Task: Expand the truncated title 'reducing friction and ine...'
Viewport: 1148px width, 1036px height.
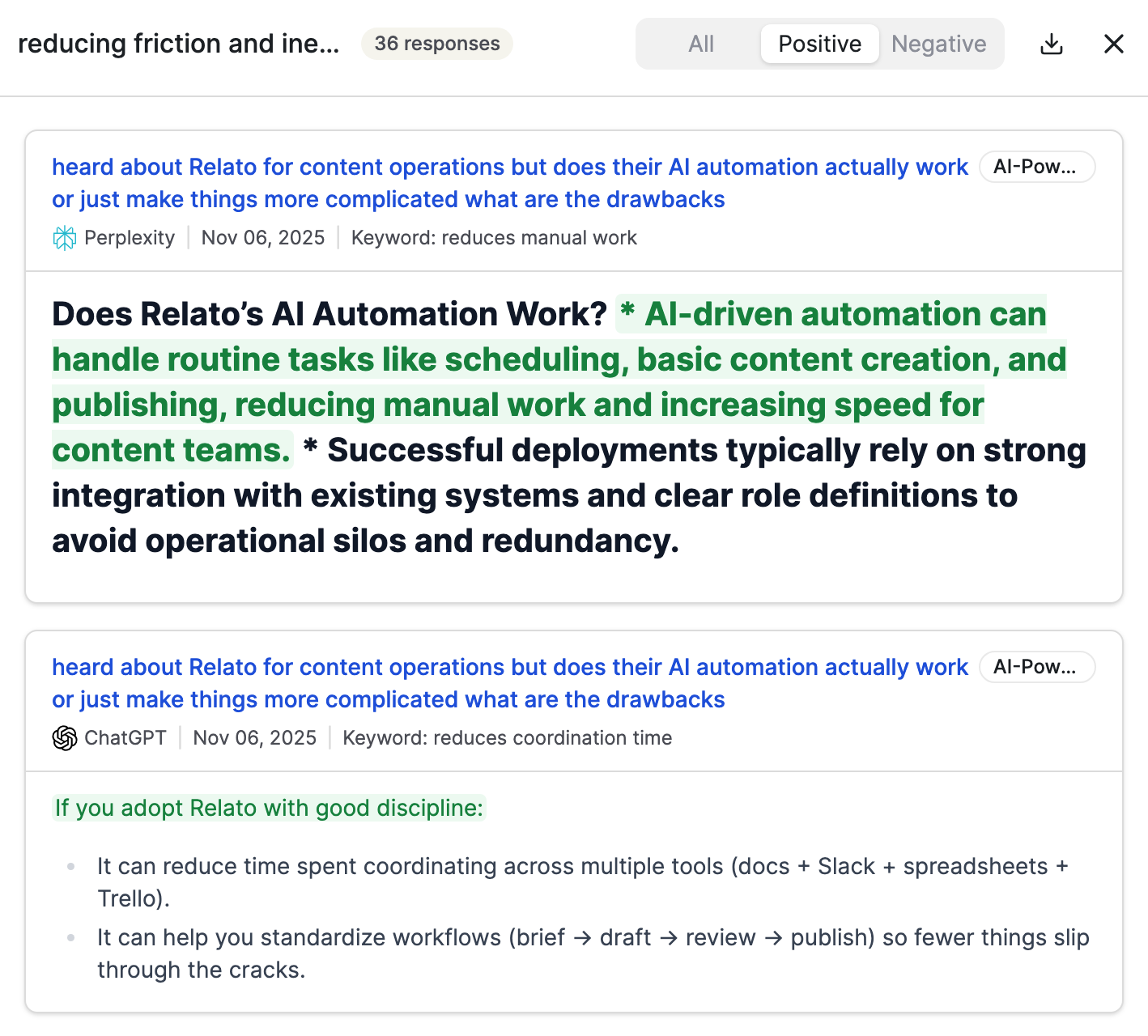Action: (180, 44)
